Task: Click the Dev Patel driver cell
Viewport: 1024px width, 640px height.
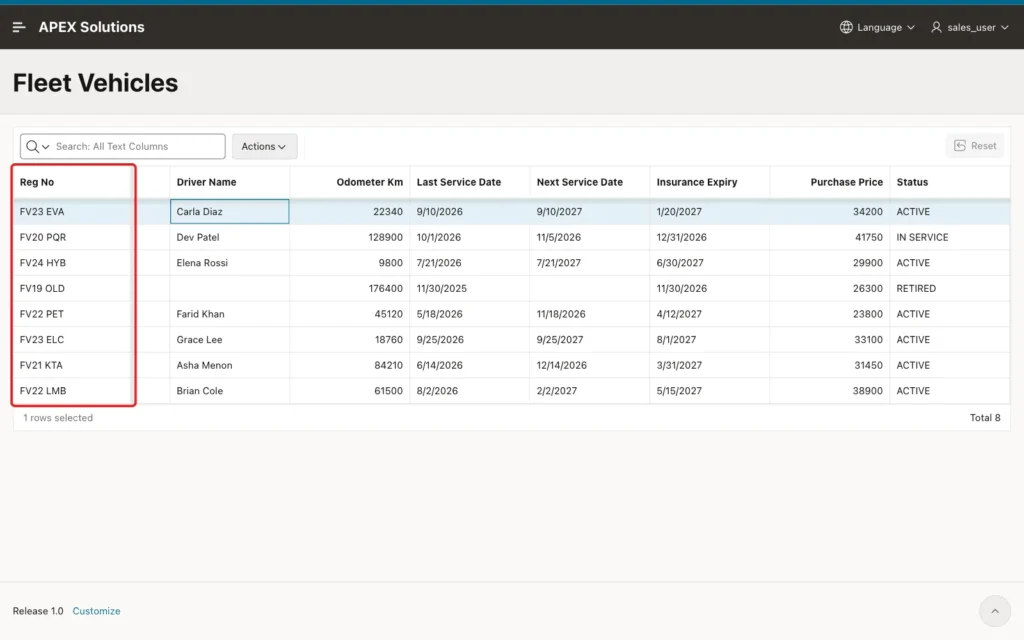Action: [x=229, y=237]
